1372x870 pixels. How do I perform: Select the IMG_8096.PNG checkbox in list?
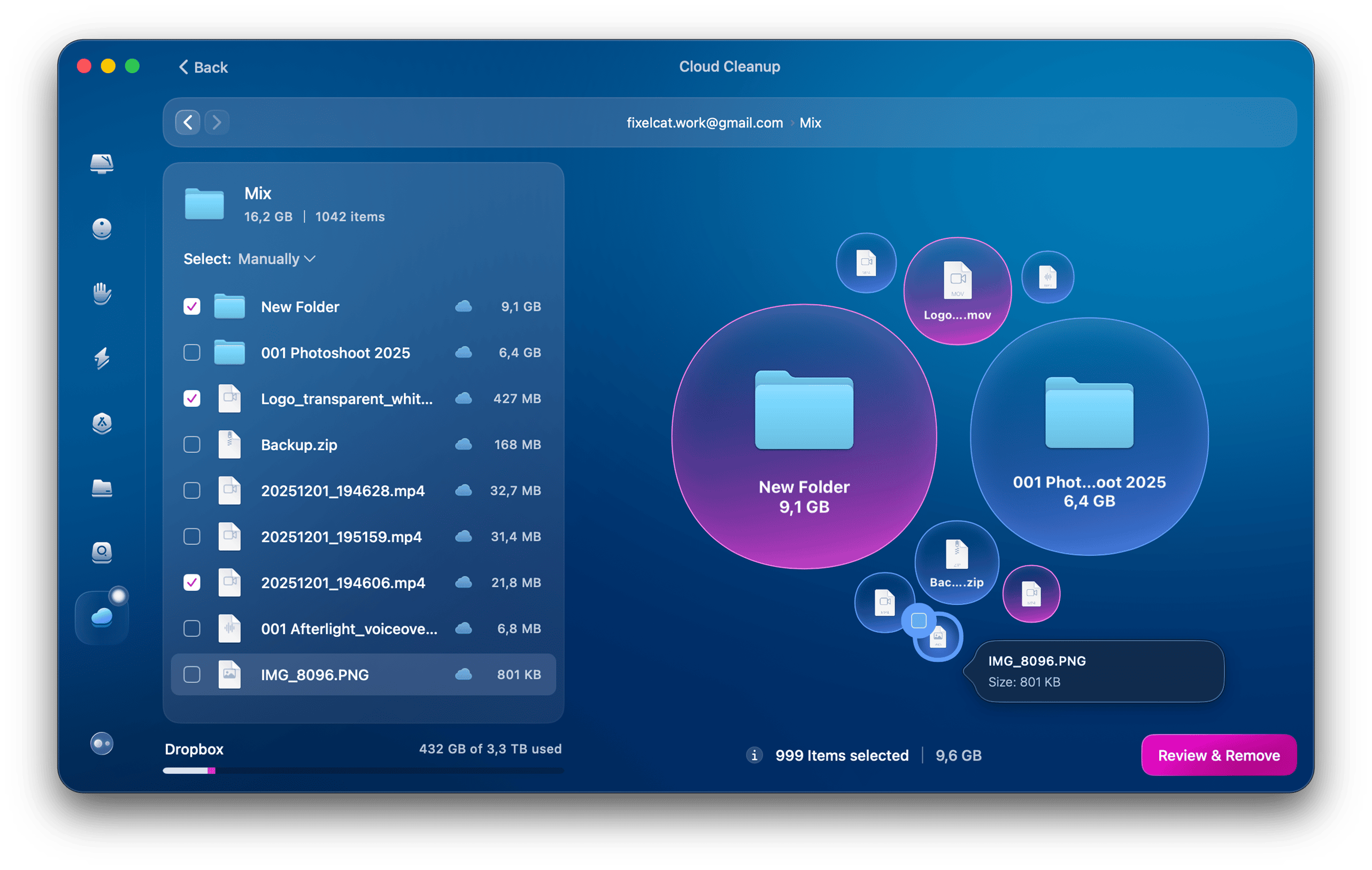click(x=192, y=674)
